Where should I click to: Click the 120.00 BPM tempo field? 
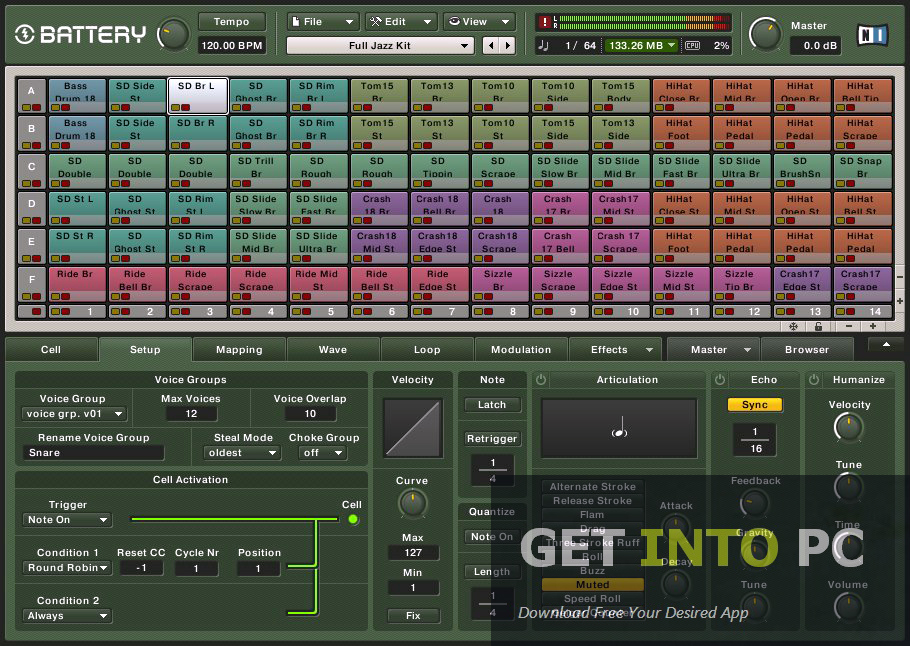tap(232, 45)
